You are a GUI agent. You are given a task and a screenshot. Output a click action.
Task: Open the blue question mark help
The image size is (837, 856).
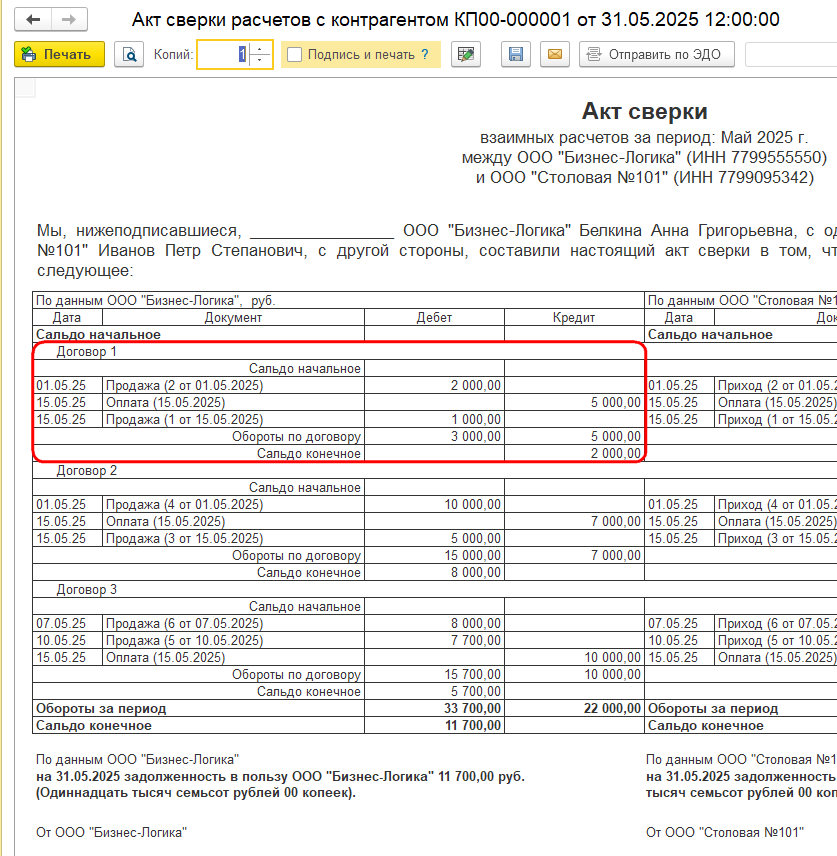(x=425, y=55)
